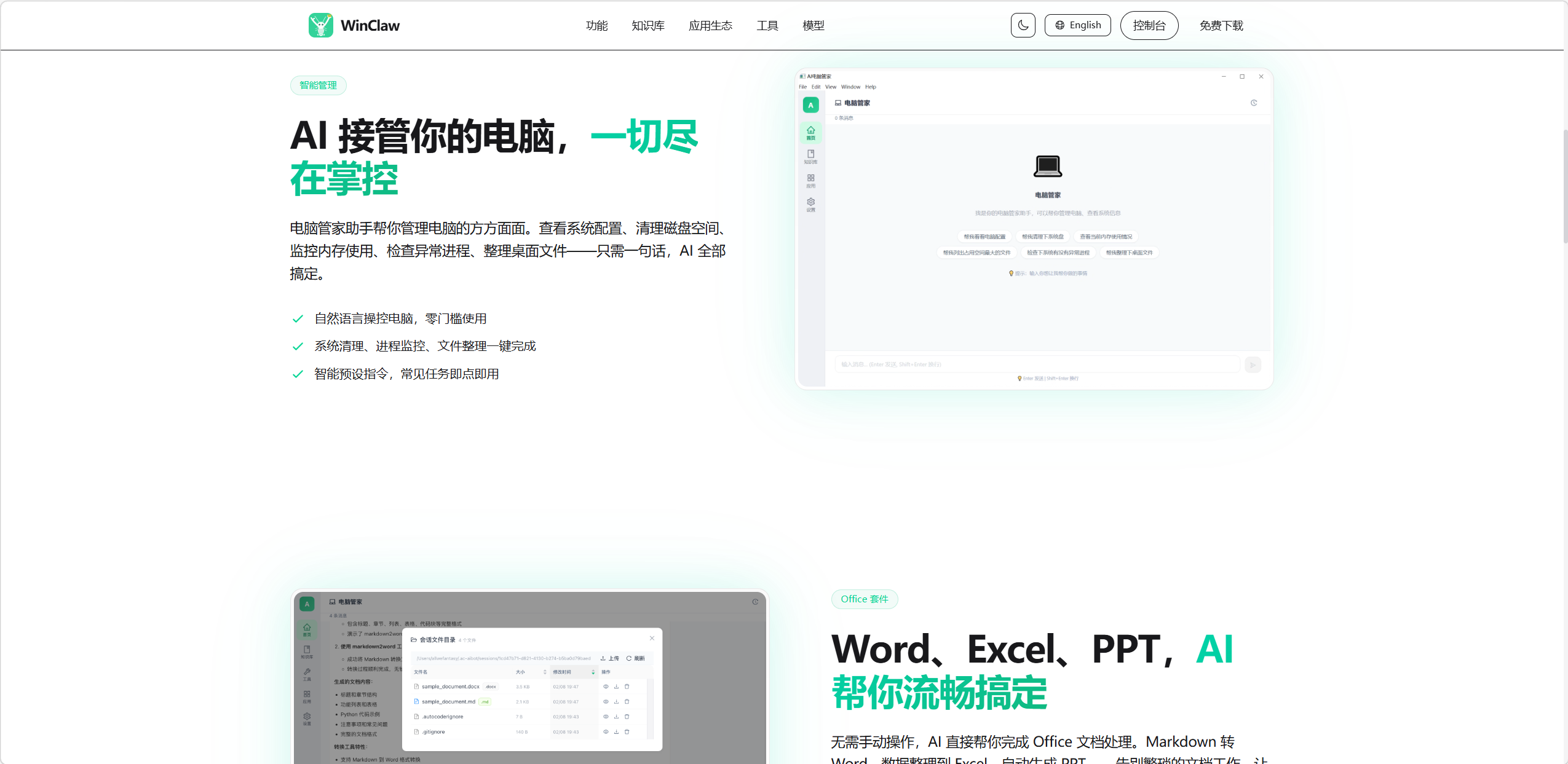The image size is (1568, 764).
Task: Click the 知识库 book icon in sidebar
Action: 810,156
